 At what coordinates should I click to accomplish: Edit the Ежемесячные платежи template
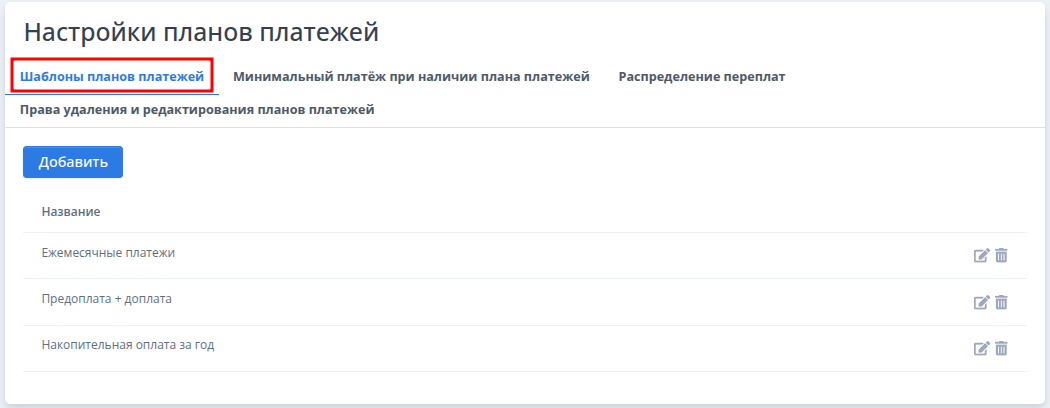tap(981, 256)
